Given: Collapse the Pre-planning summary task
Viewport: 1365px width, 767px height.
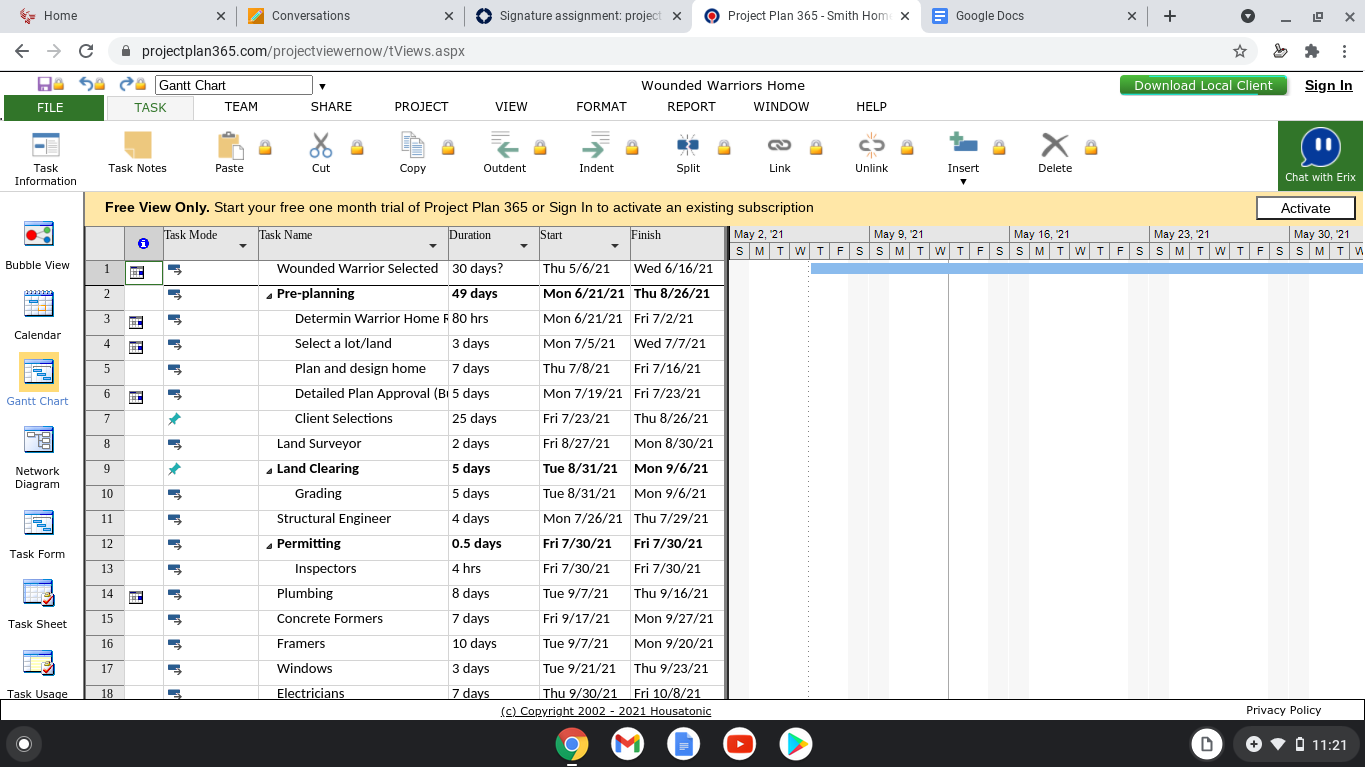Looking at the screenshot, I should click(x=269, y=295).
